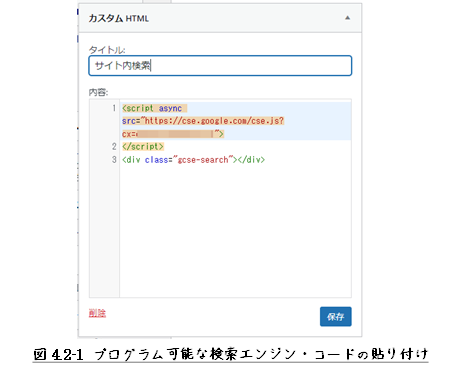Click line number 1 in gutter
462x375 pixels.
click(114, 108)
